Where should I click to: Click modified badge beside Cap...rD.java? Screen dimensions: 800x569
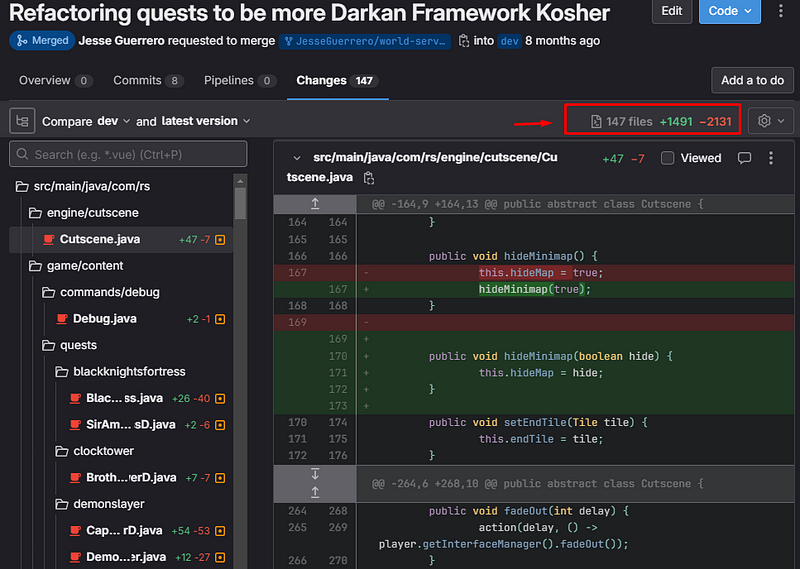[x=220, y=531]
